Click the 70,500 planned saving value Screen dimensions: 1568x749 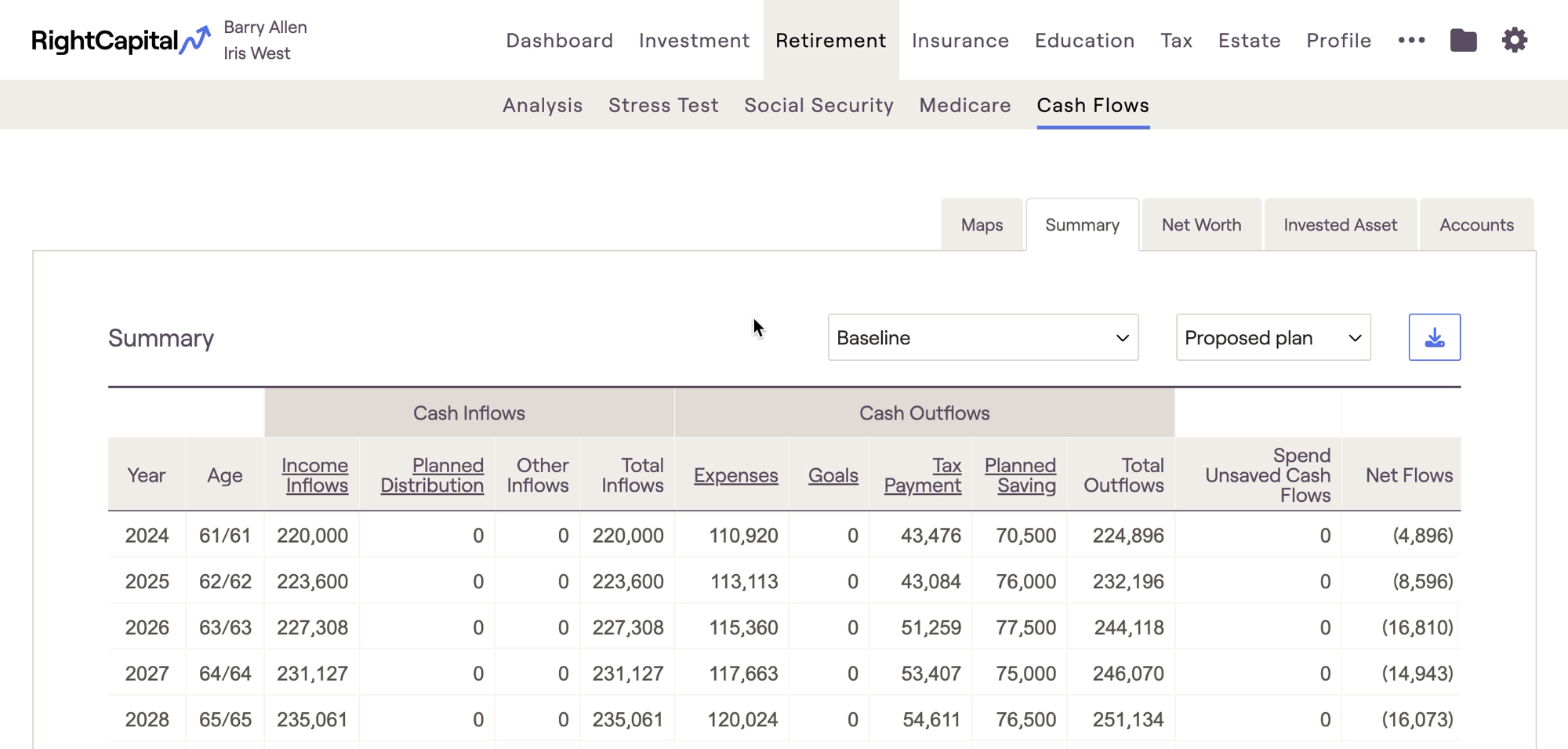(1025, 536)
